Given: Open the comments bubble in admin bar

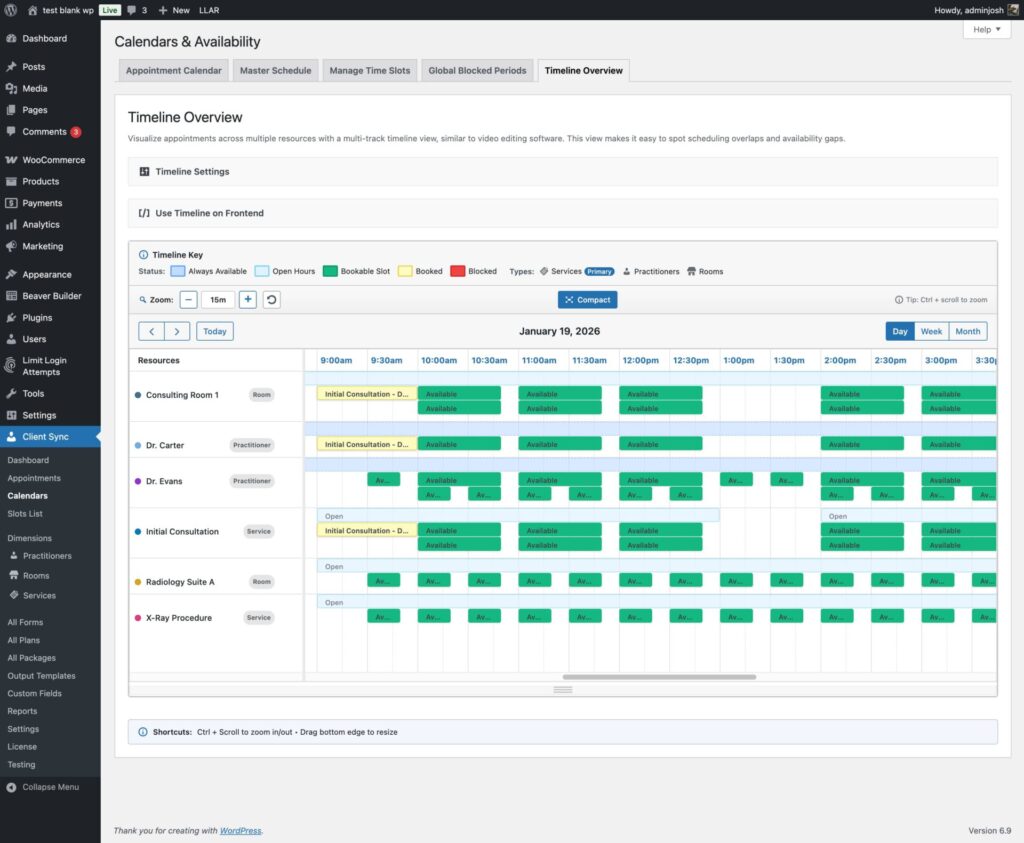Looking at the screenshot, I should pyautogui.click(x=137, y=10).
